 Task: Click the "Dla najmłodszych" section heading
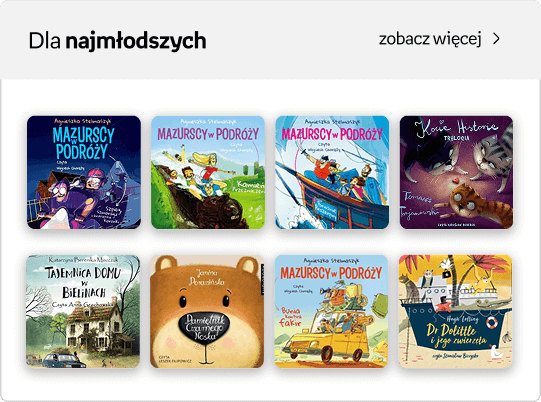[117, 41]
